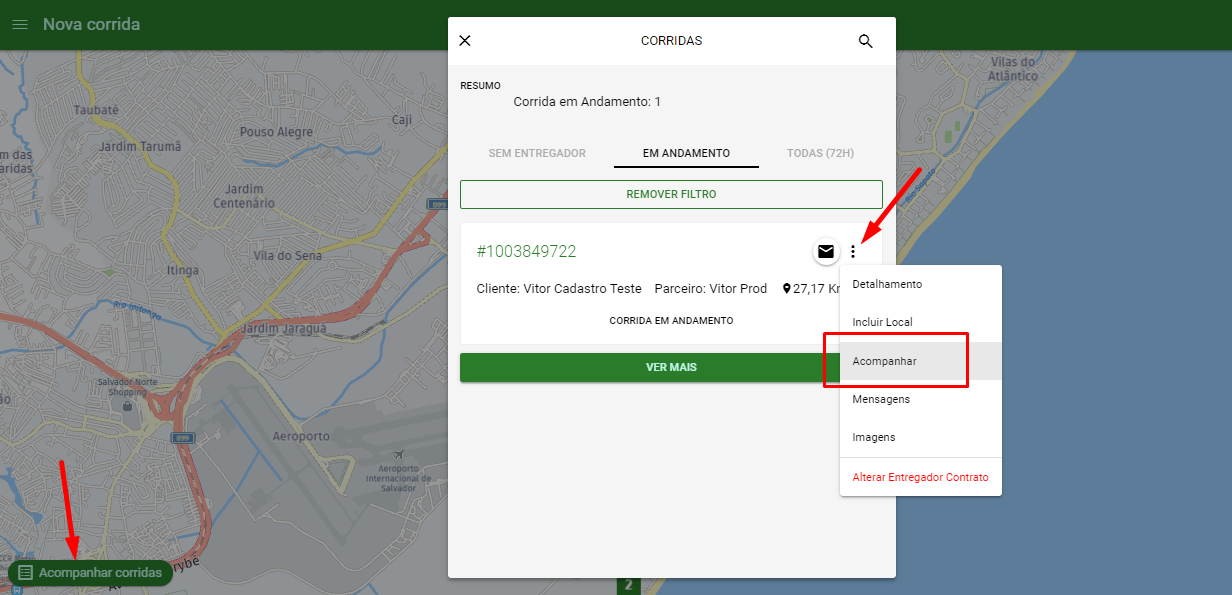1232x595 pixels.
Task: Click the location pin next to 27,17 Km
Action: tap(787, 289)
